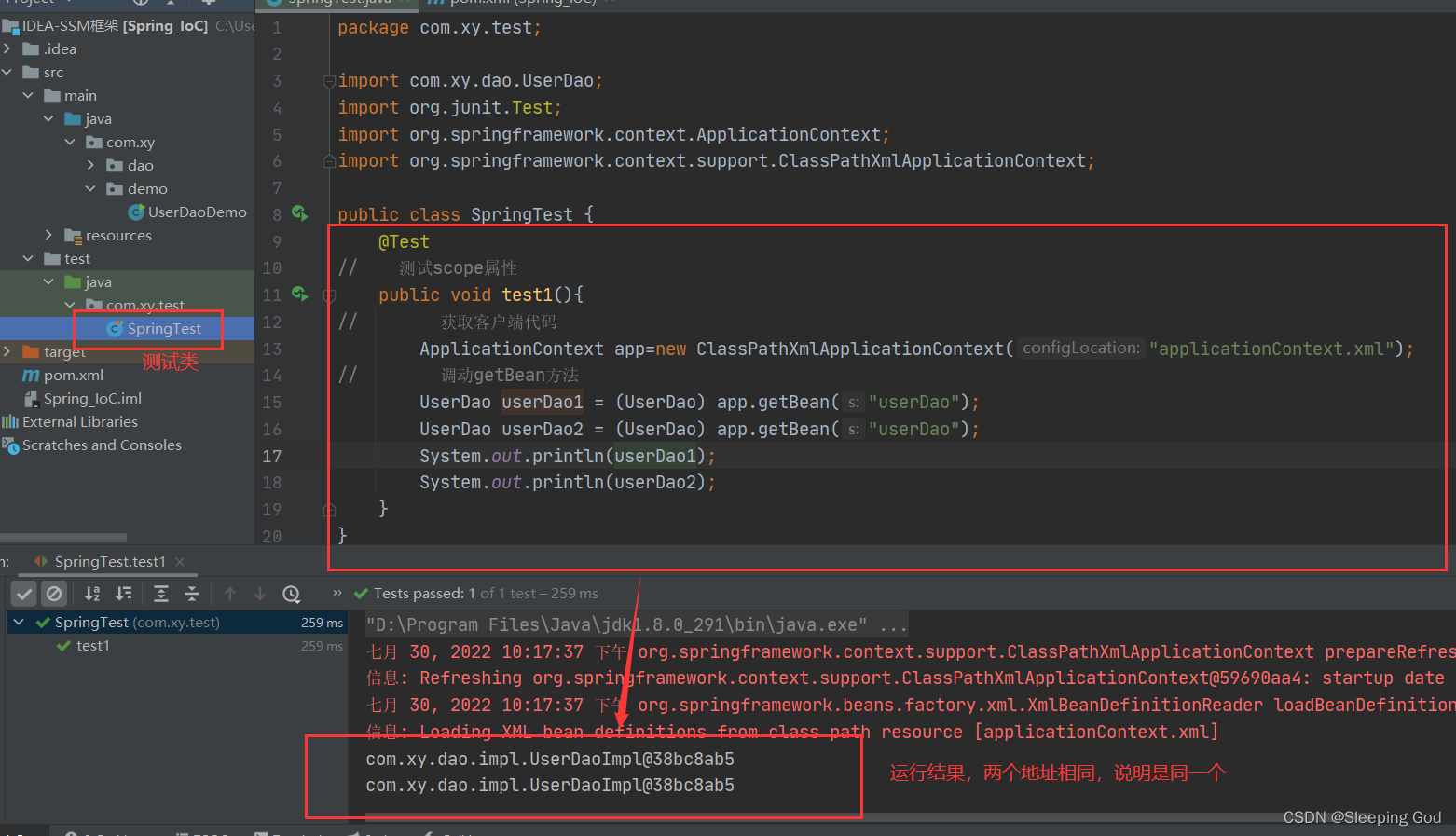Collapse the demo package
This screenshot has height=836, width=1456.
click(x=90, y=188)
